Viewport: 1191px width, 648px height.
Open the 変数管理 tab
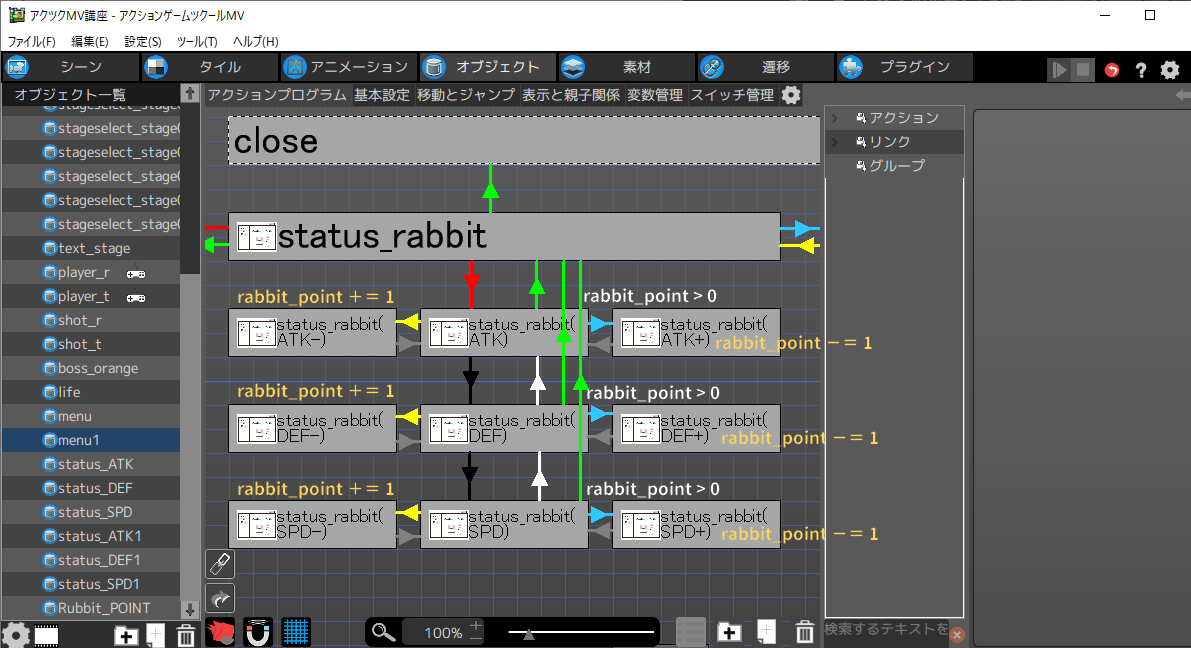[655, 95]
